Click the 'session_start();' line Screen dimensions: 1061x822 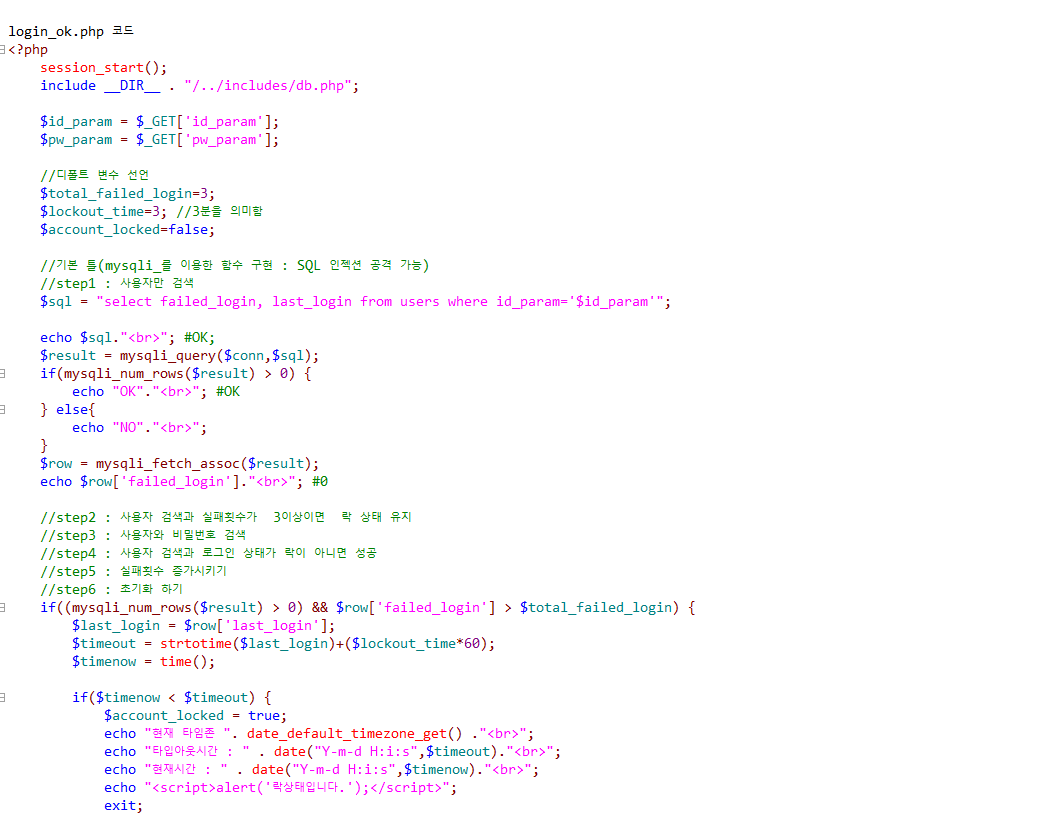pos(103,68)
